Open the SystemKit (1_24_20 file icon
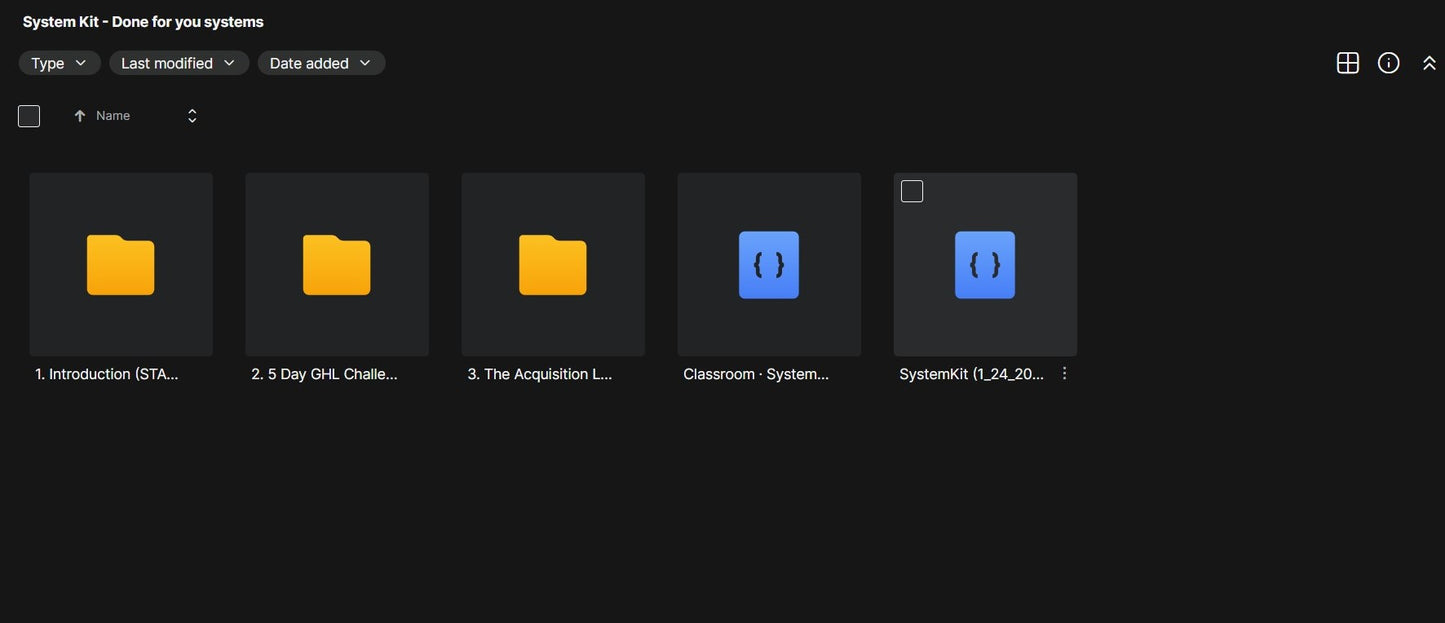 pyautogui.click(x=985, y=265)
